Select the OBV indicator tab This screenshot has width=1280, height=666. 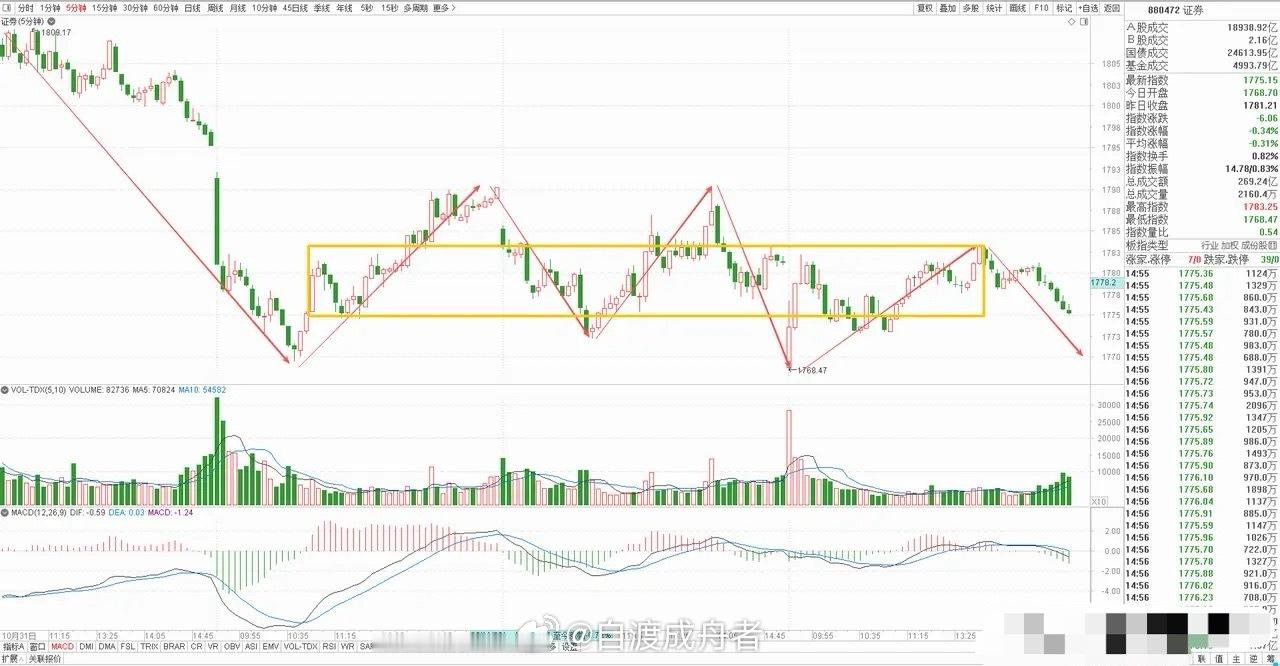232,647
